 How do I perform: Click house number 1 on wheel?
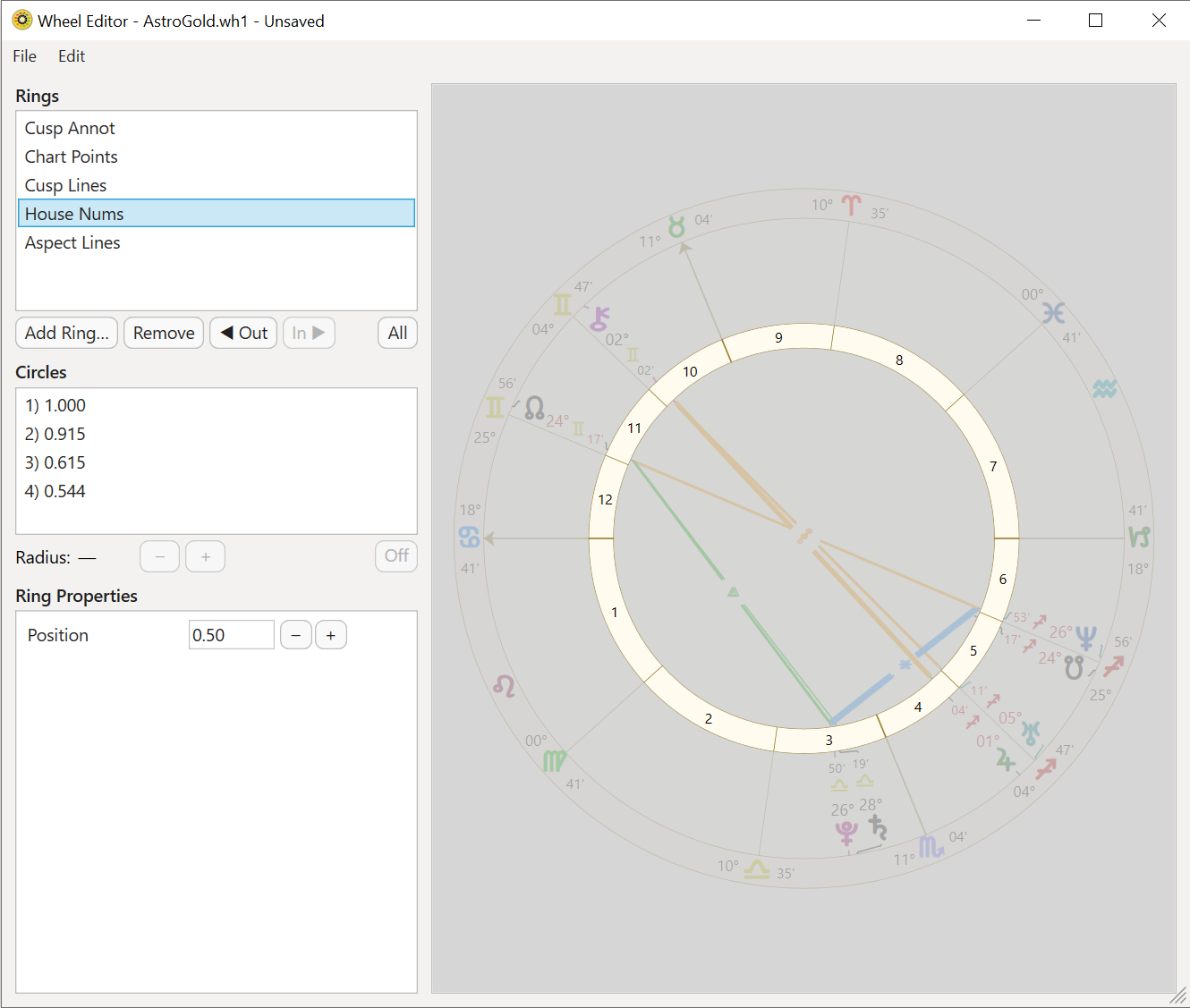[x=615, y=612]
